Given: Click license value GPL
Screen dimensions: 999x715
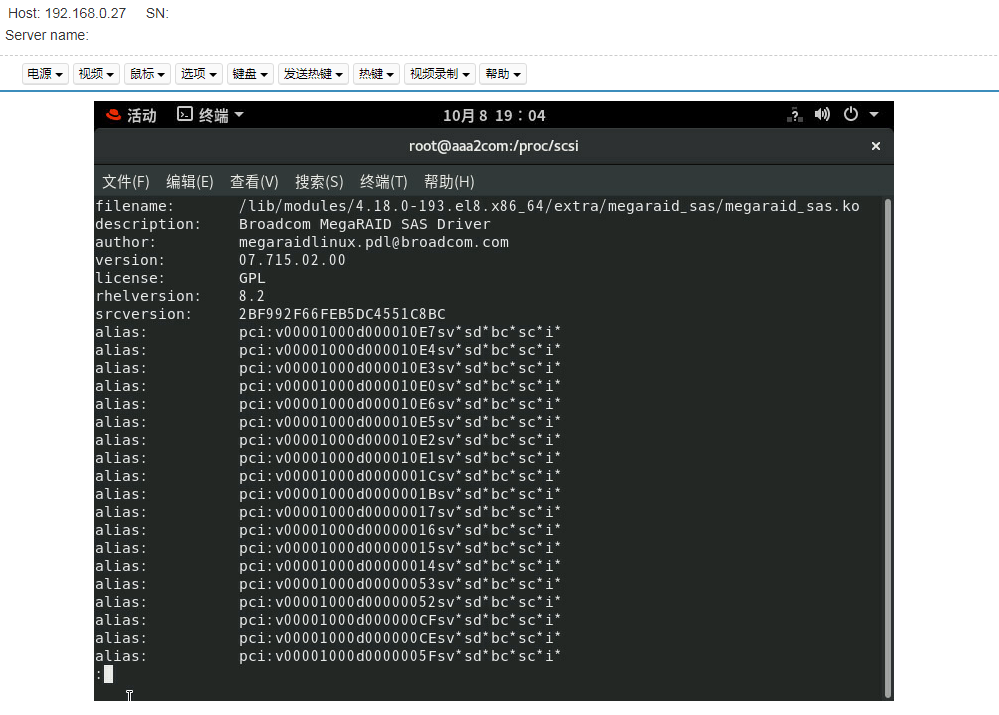Looking at the screenshot, I should [x=252, y=278].
